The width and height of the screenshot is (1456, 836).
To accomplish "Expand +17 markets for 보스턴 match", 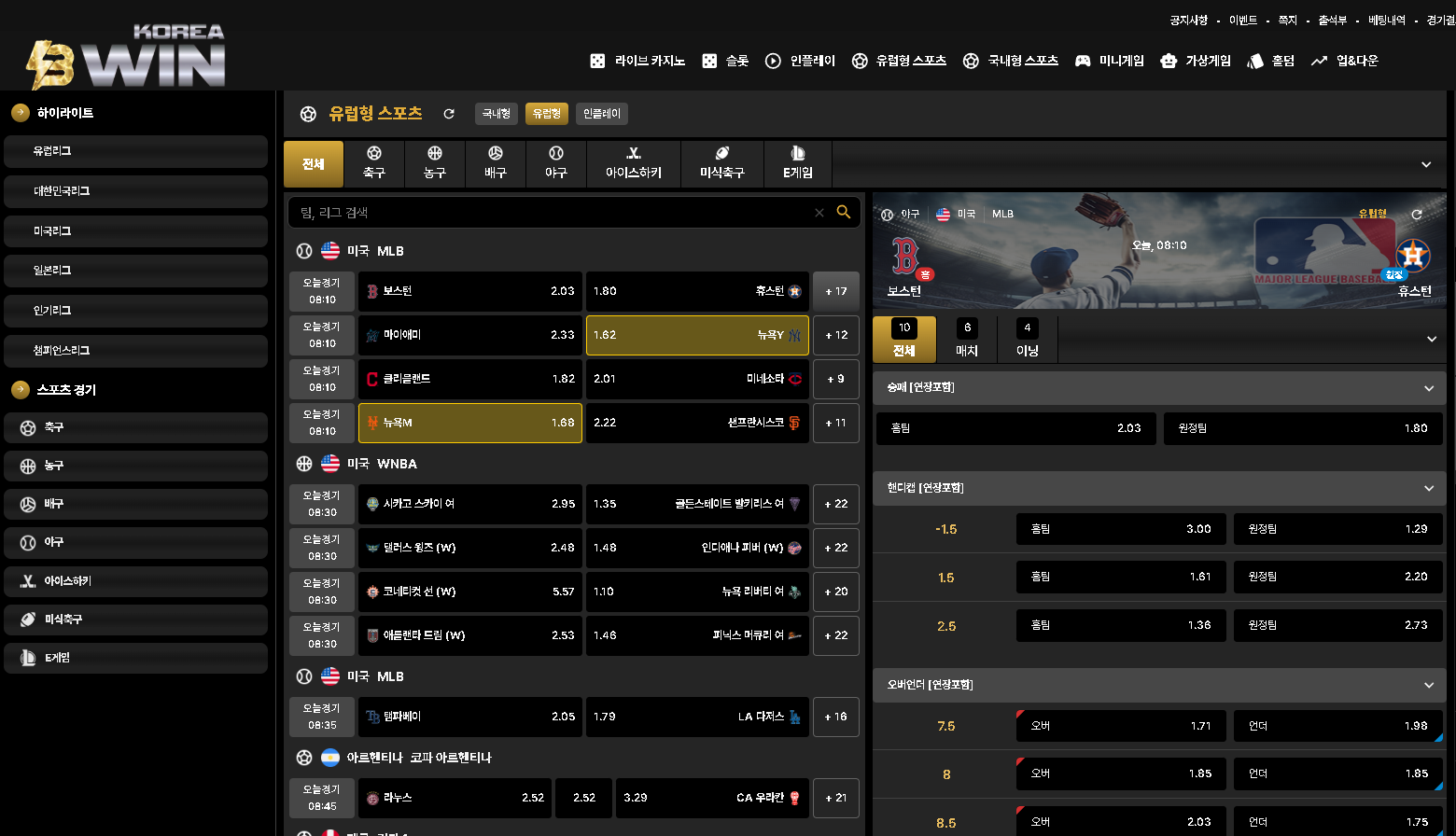I will click(x=836, y=291).
